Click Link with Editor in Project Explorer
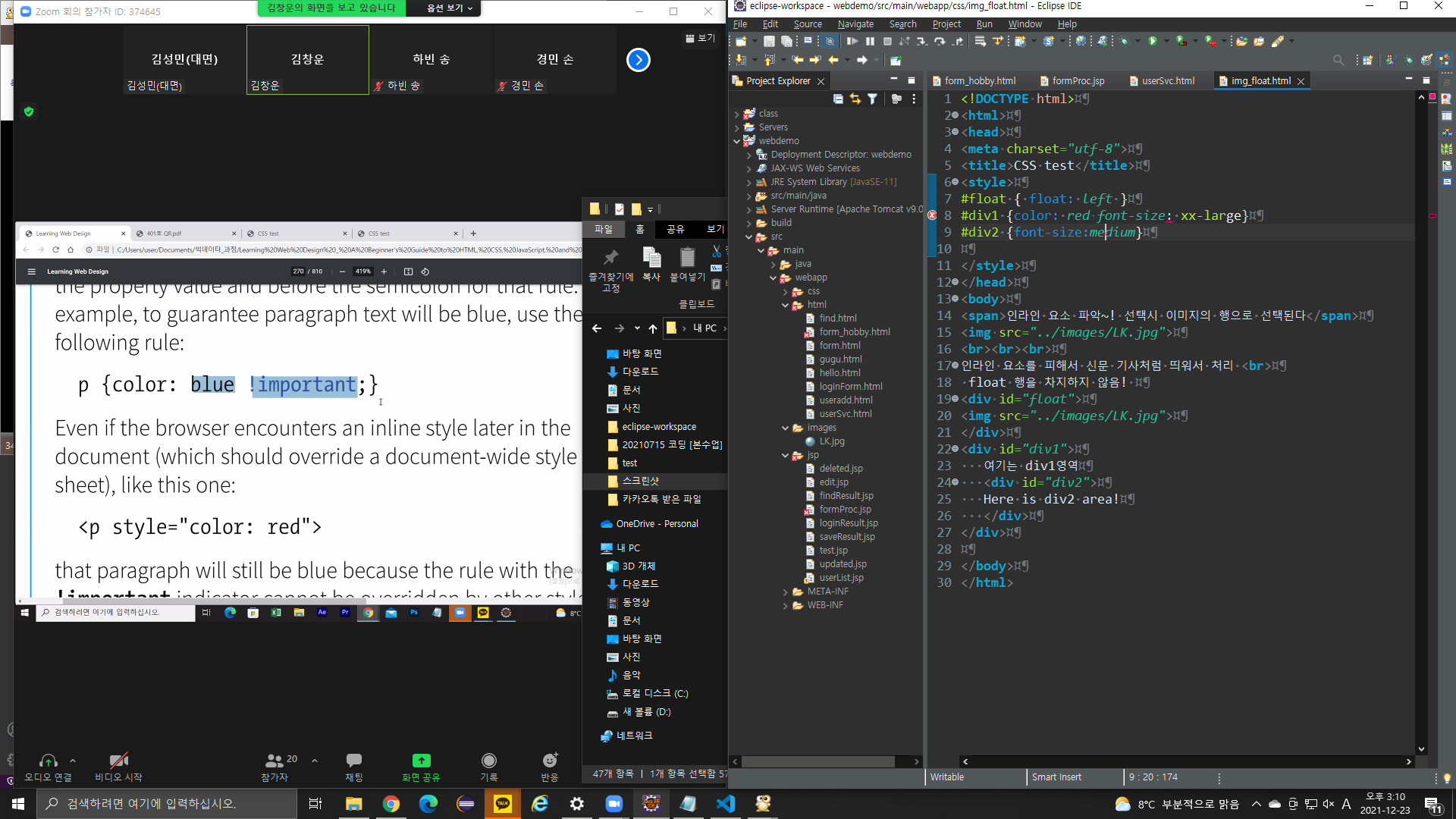 point(855,99)
